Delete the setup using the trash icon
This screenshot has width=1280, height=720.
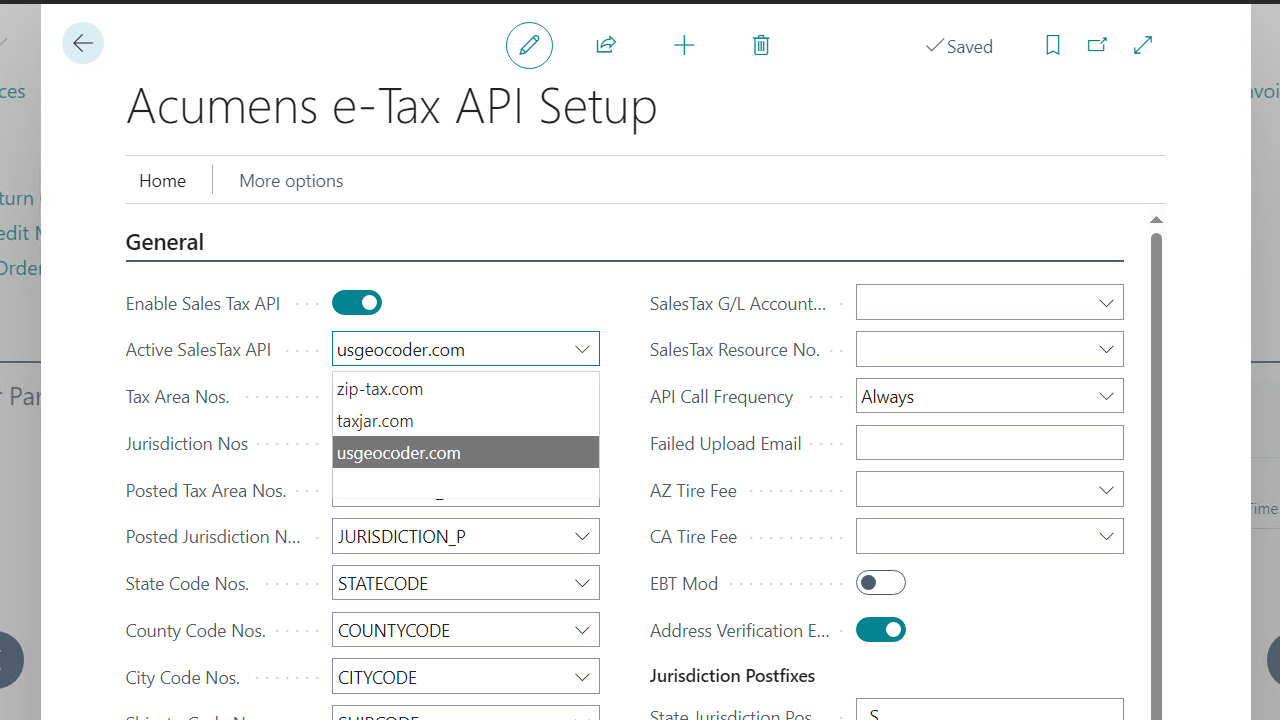761,45
